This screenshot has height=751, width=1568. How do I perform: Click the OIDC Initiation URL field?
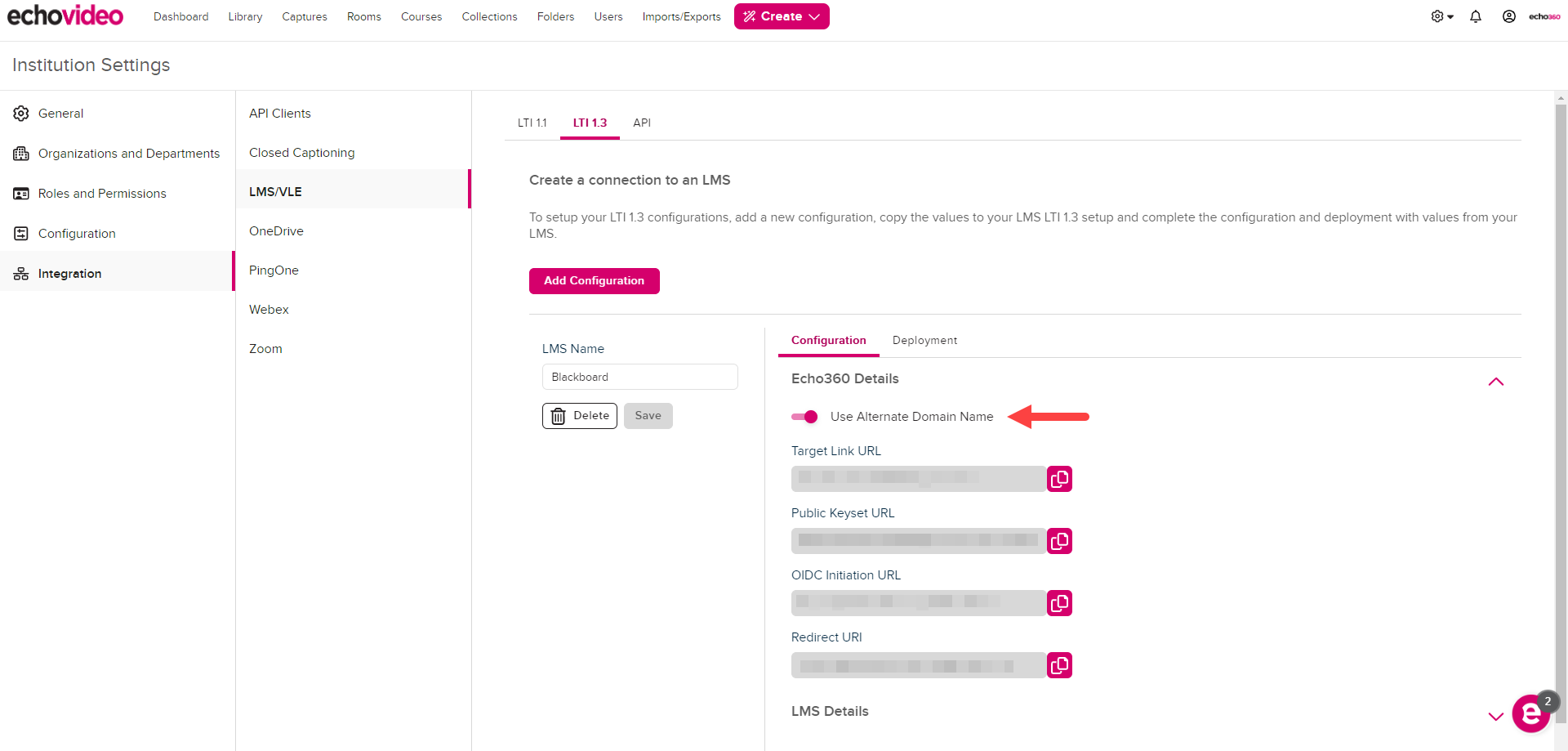pos(919,603)
